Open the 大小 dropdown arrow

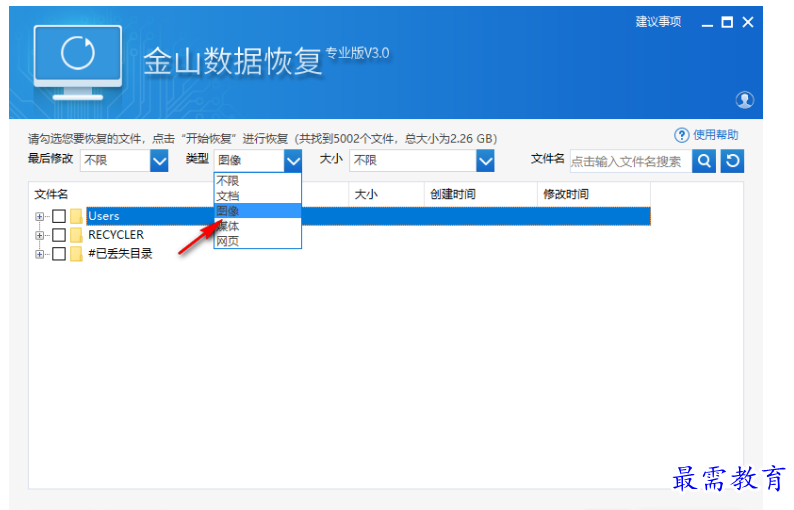485,161
